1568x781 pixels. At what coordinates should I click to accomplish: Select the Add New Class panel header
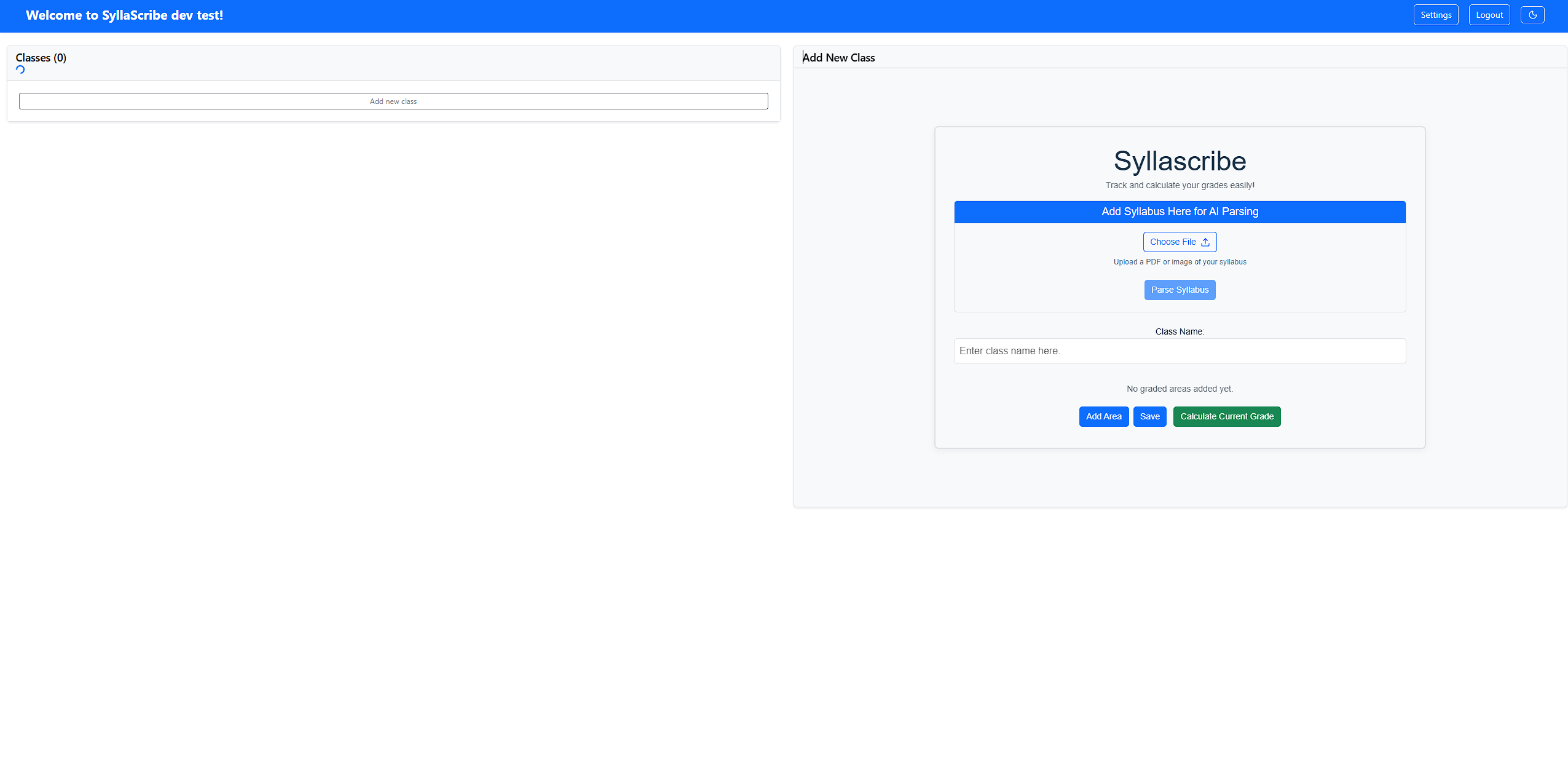[838, 57]
